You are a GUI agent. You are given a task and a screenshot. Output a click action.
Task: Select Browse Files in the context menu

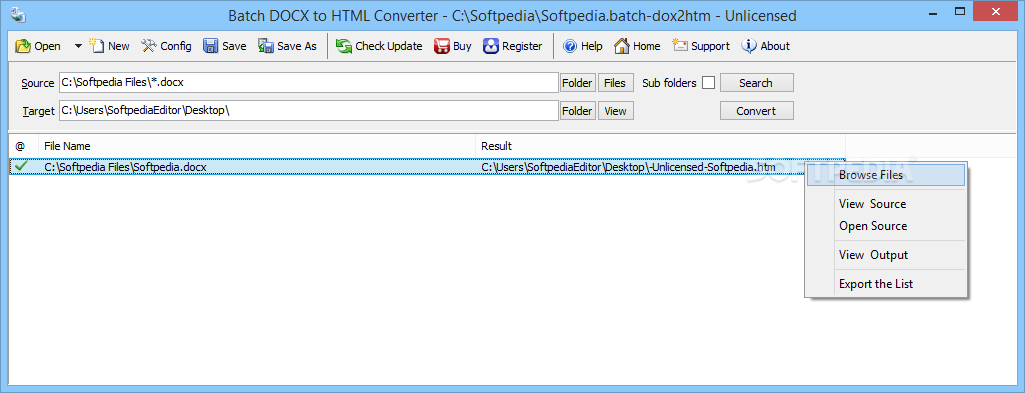point(886,175)
